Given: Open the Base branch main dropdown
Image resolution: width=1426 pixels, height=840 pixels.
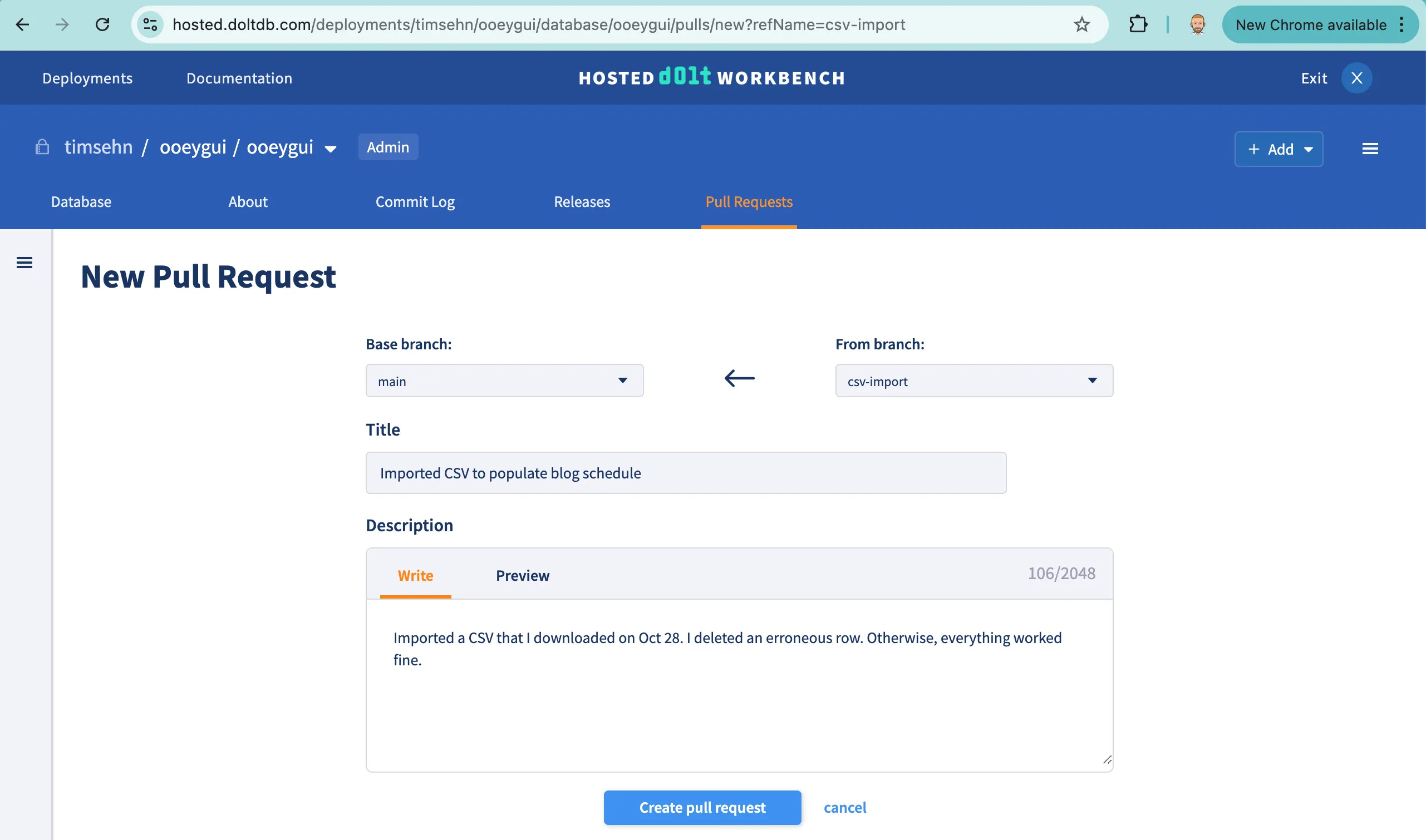Looking at the screenshot, I should pyautogui.click(x=504, y=381).
